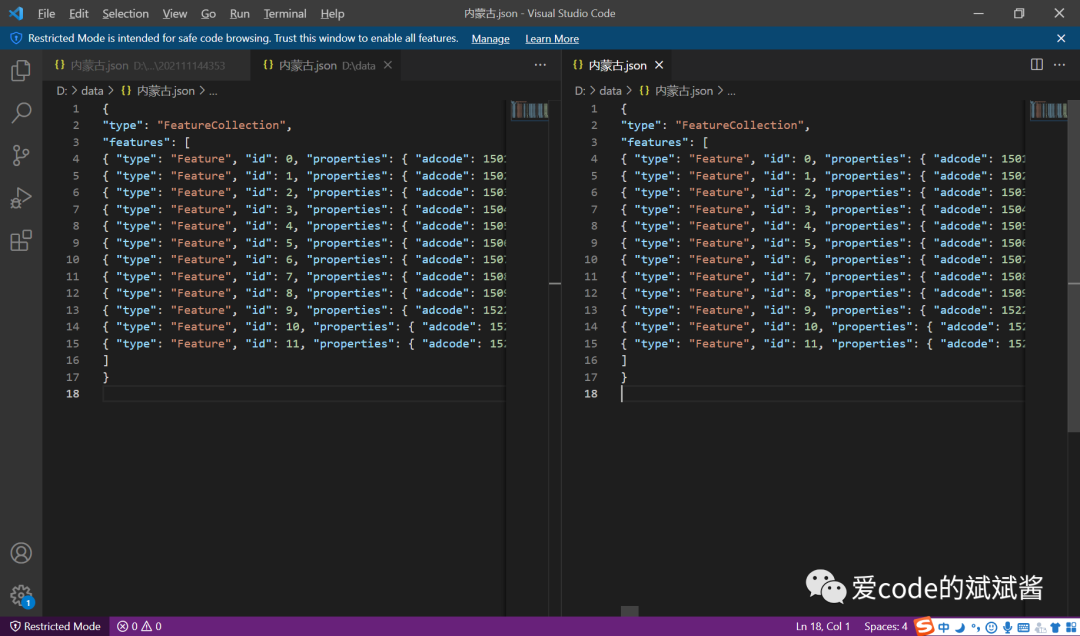Open the Help menu

pos(332,13)
